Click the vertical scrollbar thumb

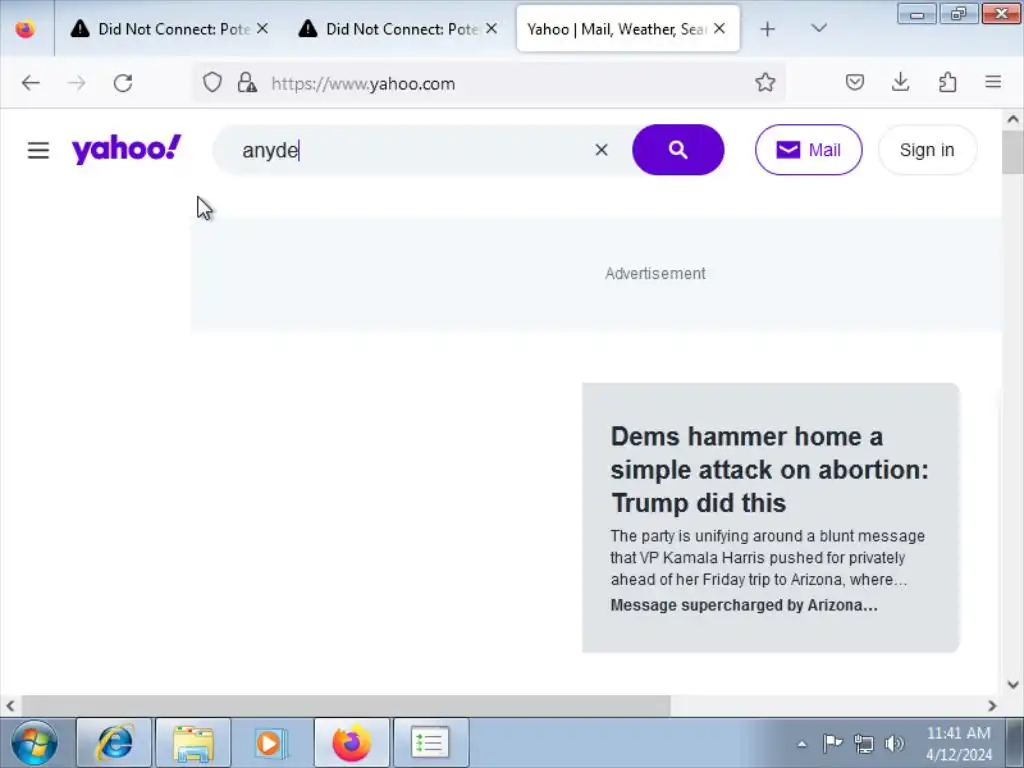(1013, 152)
